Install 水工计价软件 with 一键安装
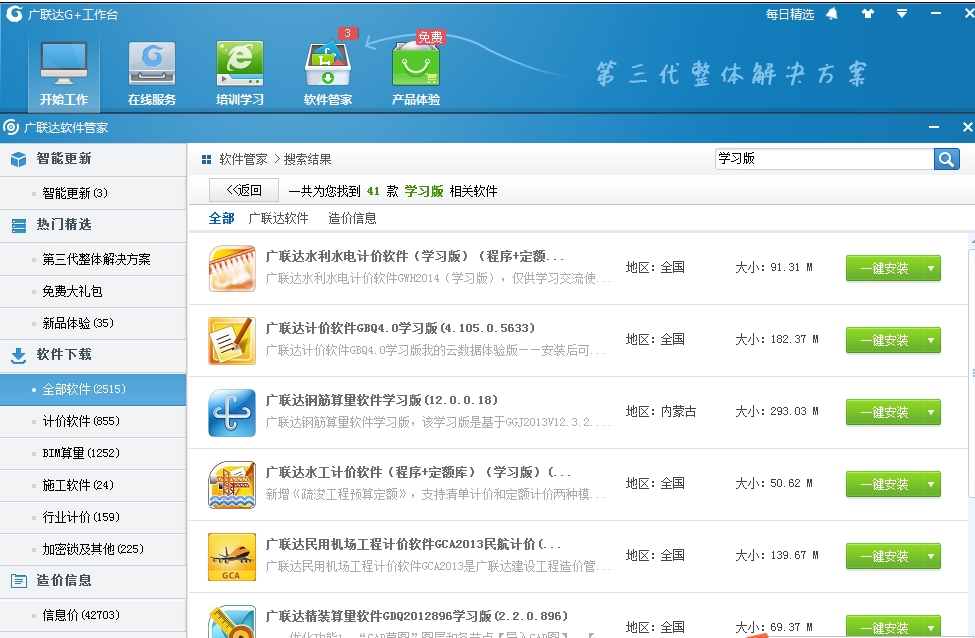Screen dimensions: 975x638 (x=884, y=484)
